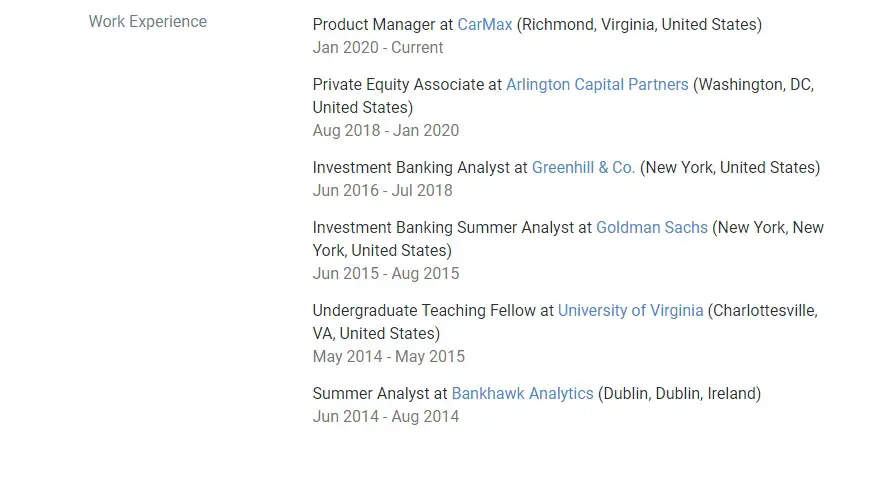
Task: Open the University of Virginia link
Action: [x=631, y=311]
